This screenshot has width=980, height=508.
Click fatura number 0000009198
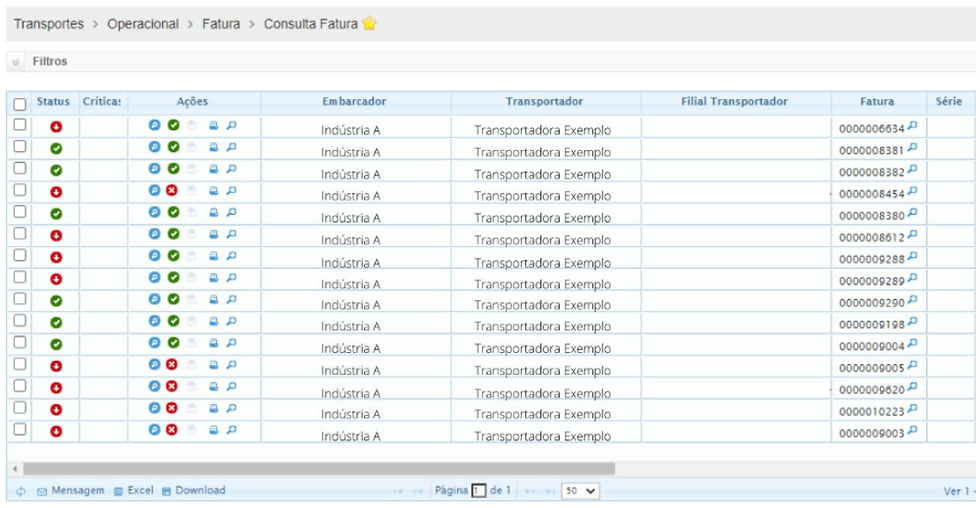[871, 325]
